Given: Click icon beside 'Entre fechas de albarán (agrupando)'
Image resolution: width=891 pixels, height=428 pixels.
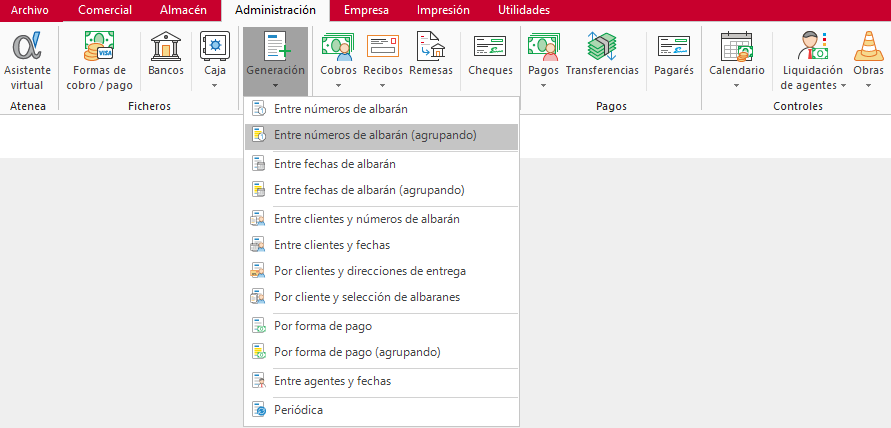Looking at the screenshot, I should (259, 190).
